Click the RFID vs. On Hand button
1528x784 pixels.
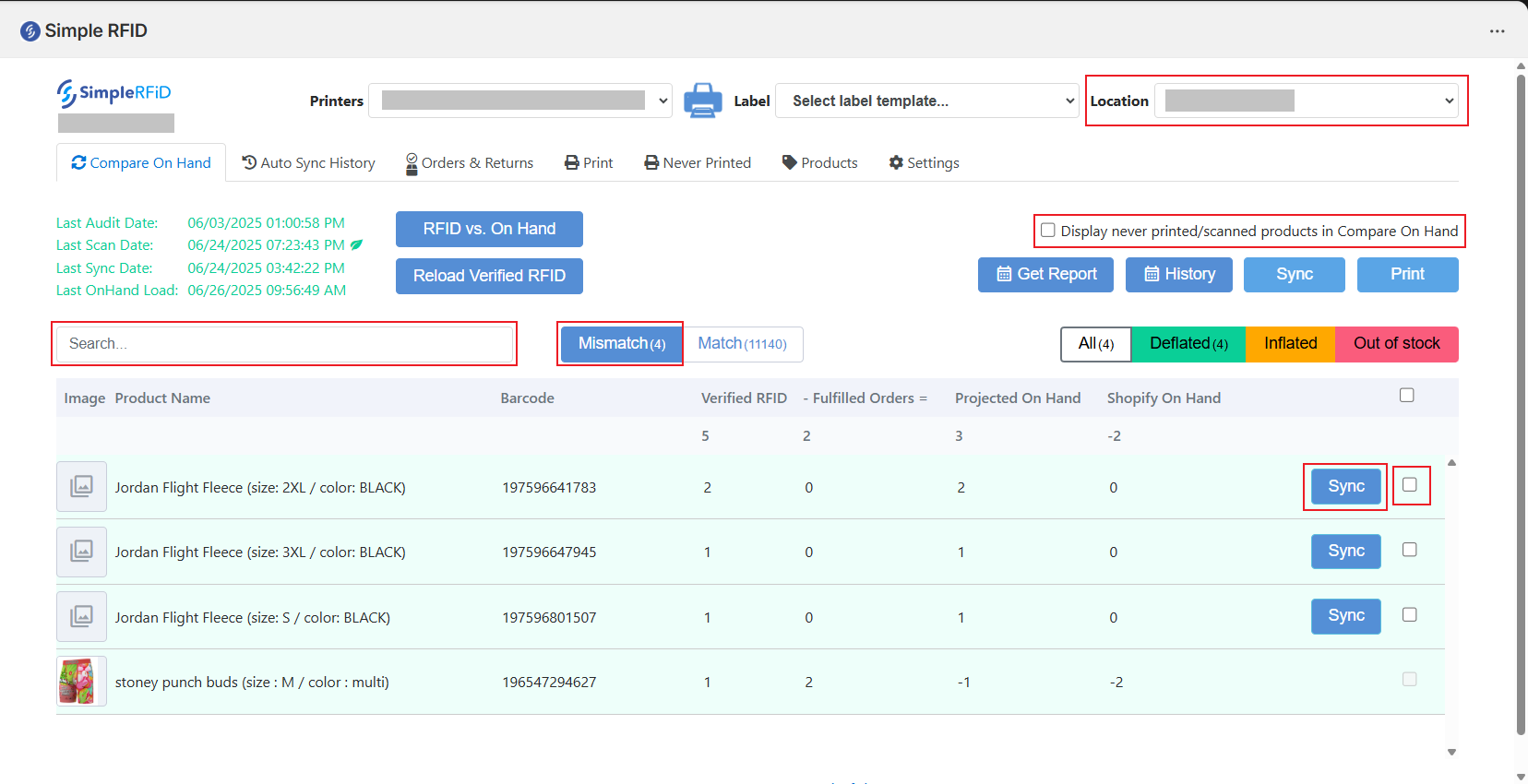click(x=489, y=229)
